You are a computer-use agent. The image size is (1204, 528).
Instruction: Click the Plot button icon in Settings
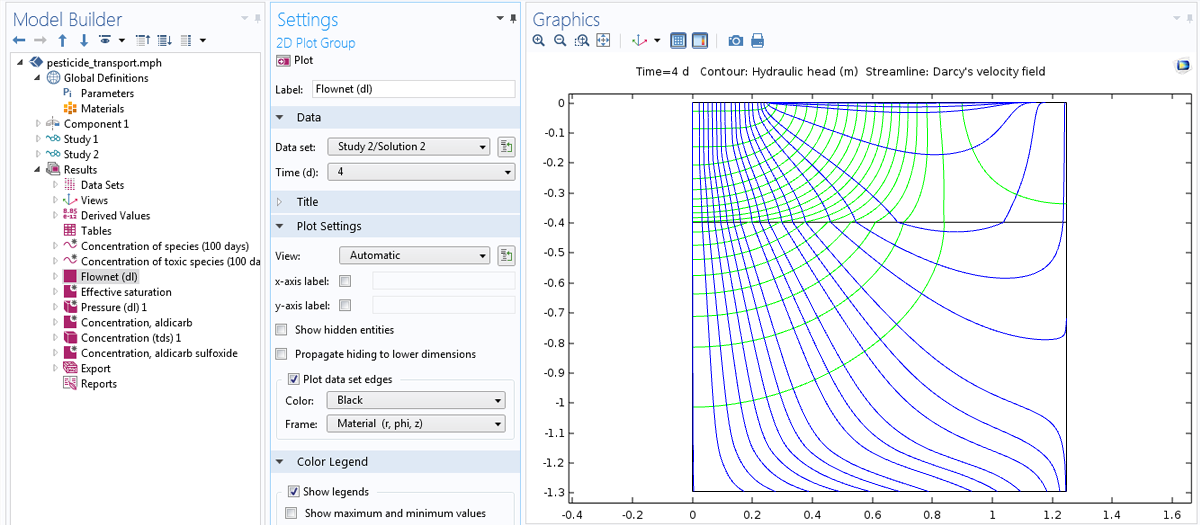coord(283,60)
